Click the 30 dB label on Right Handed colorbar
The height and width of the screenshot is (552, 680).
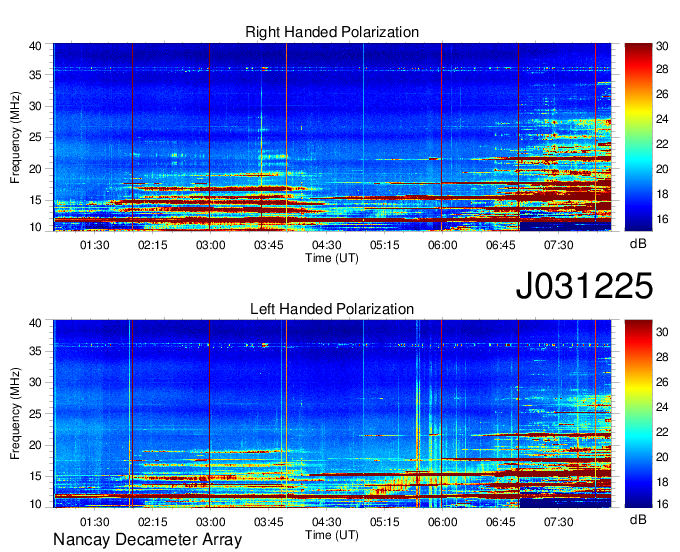point(662,46)
